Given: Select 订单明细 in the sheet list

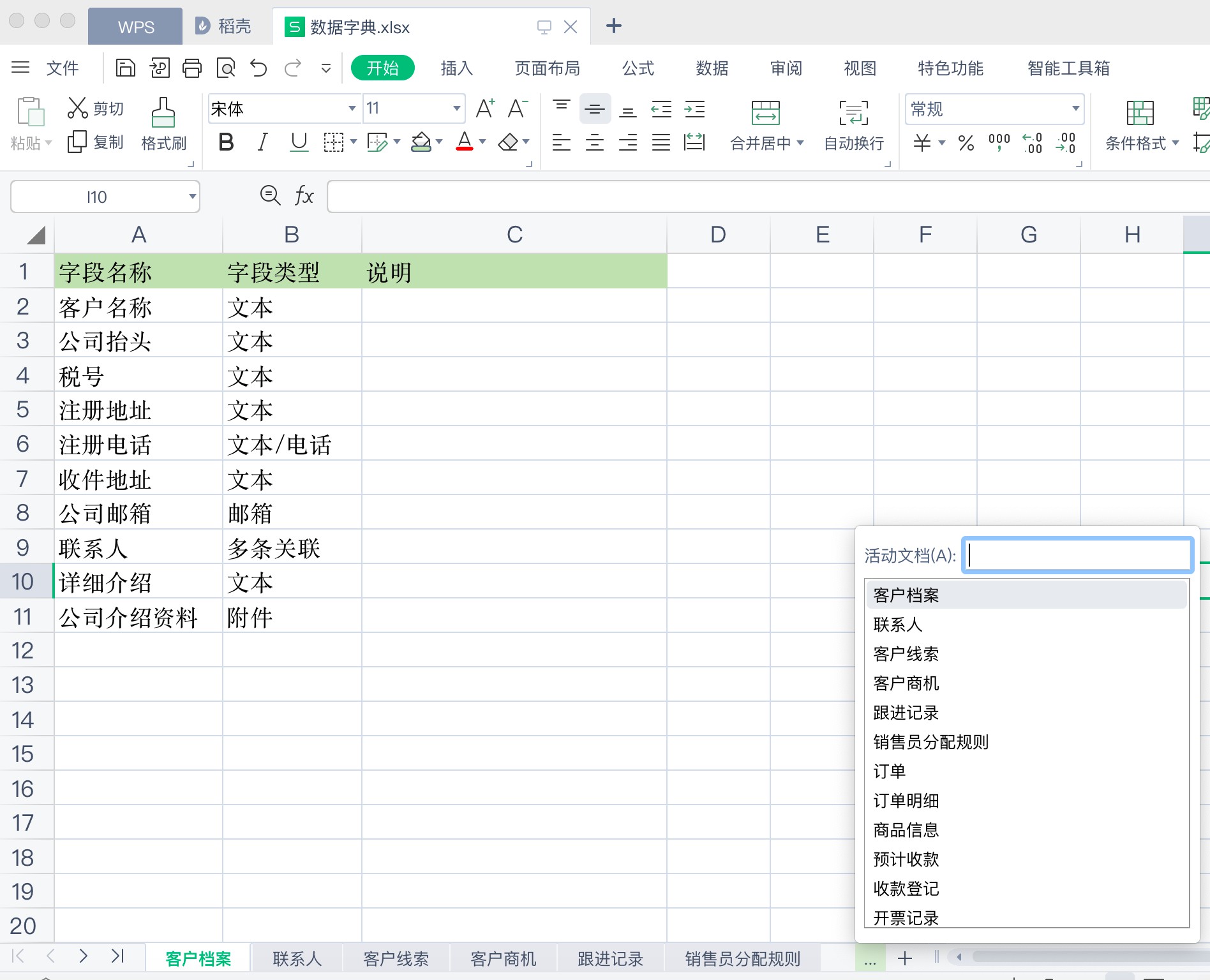Looking at the screenshot, I should (906, 801).
